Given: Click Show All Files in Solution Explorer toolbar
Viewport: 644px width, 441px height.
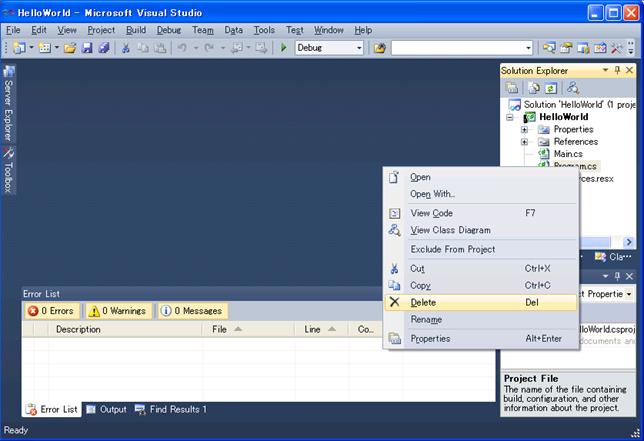Looking at the screenshot, I should 534,87.
